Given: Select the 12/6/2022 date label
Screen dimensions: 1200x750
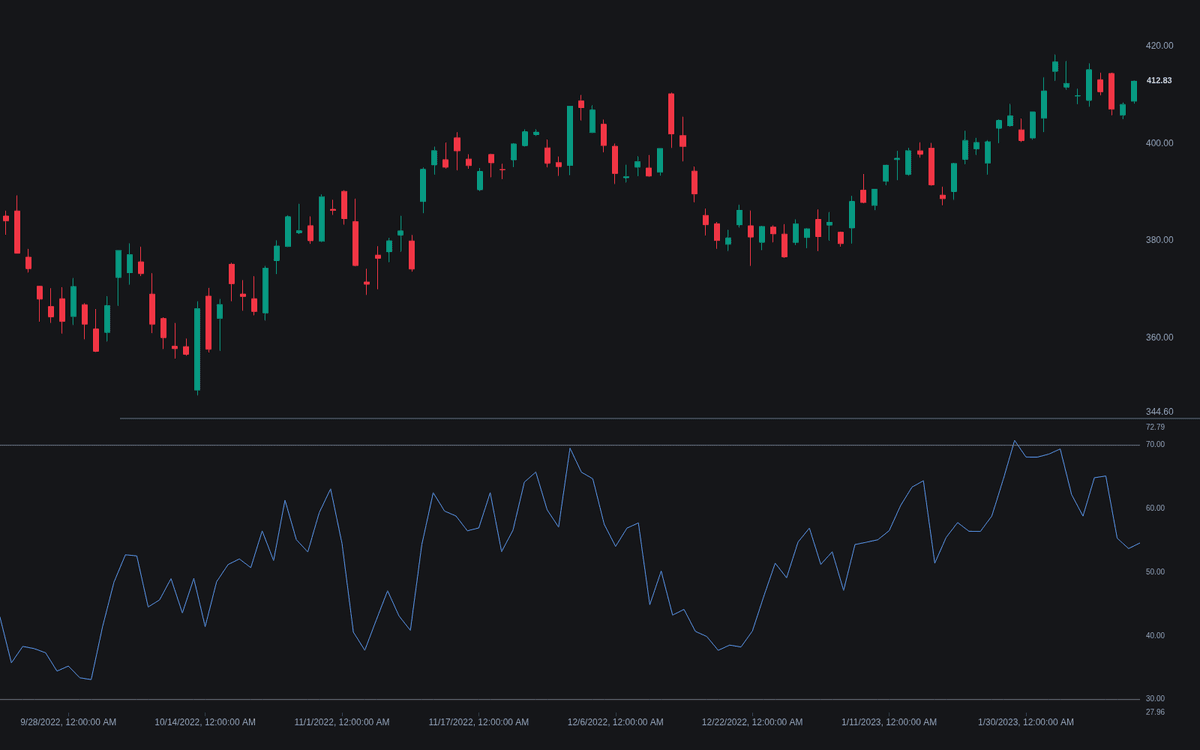Looking at the screenshot, I should click(x=615, y=722).
